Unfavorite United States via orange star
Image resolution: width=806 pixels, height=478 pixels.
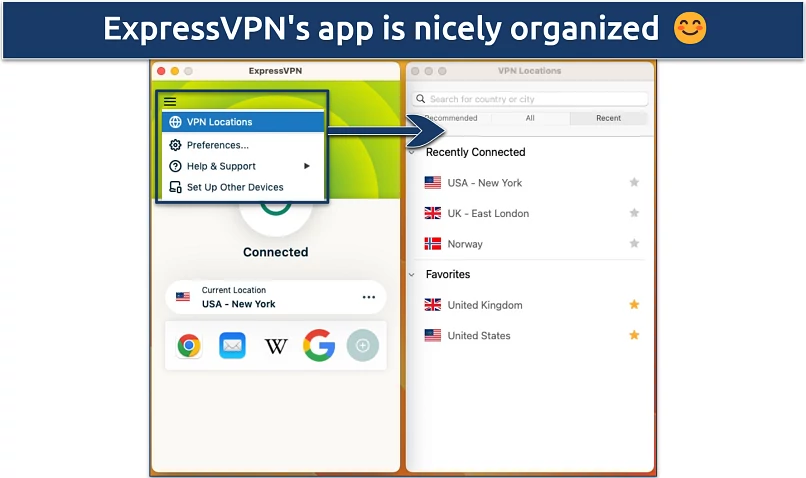click(634, 335)
